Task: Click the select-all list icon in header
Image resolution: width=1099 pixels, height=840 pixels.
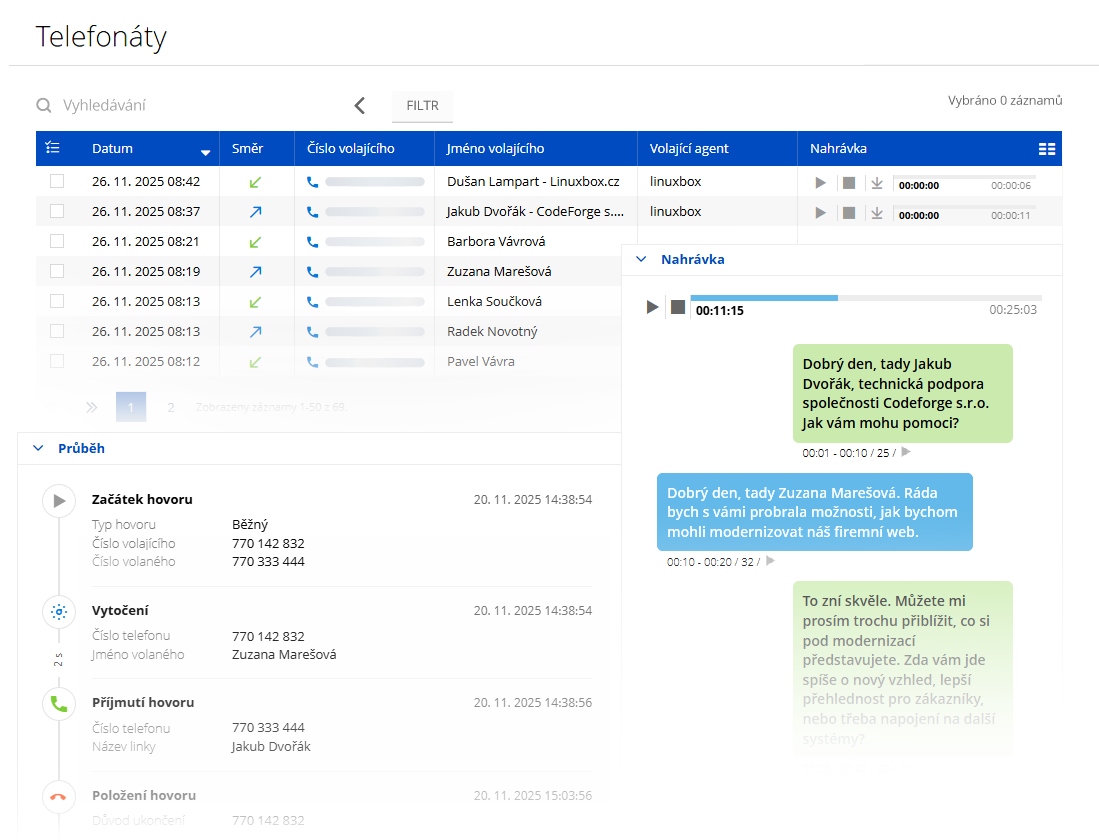Action: pos(53,148)
